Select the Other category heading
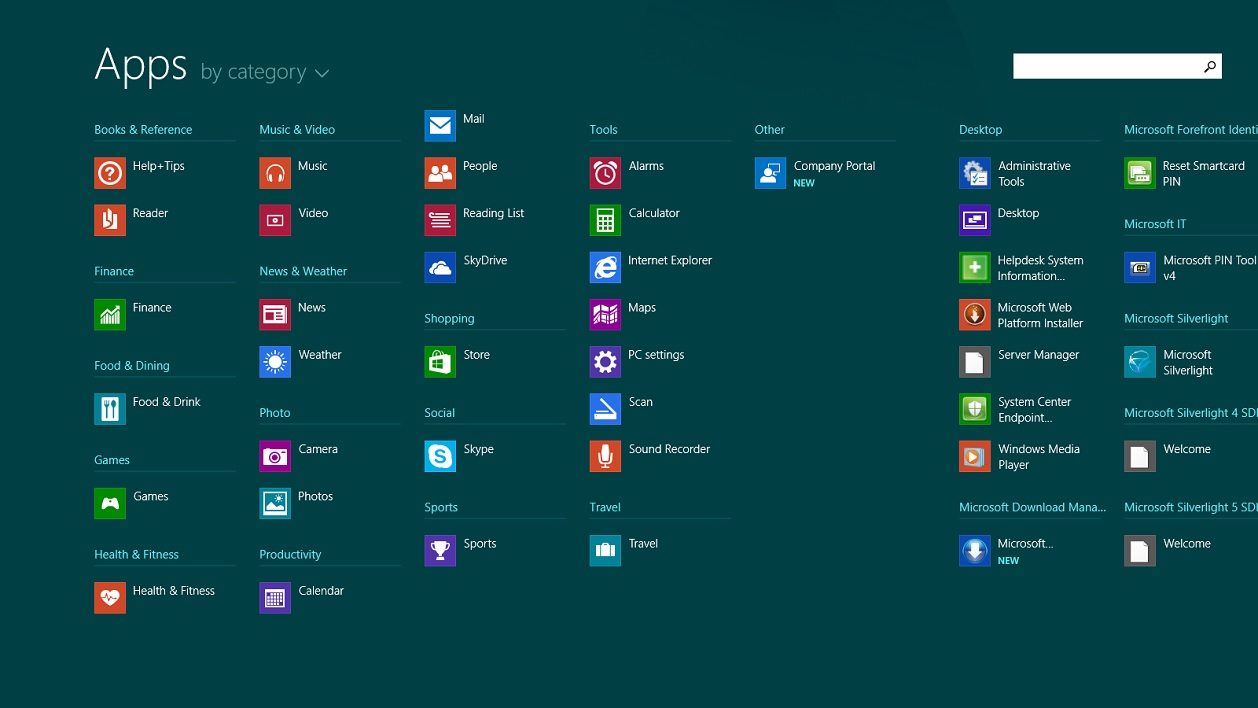The width and height of the screenshot is (1258, 708). tap(770, 130)
